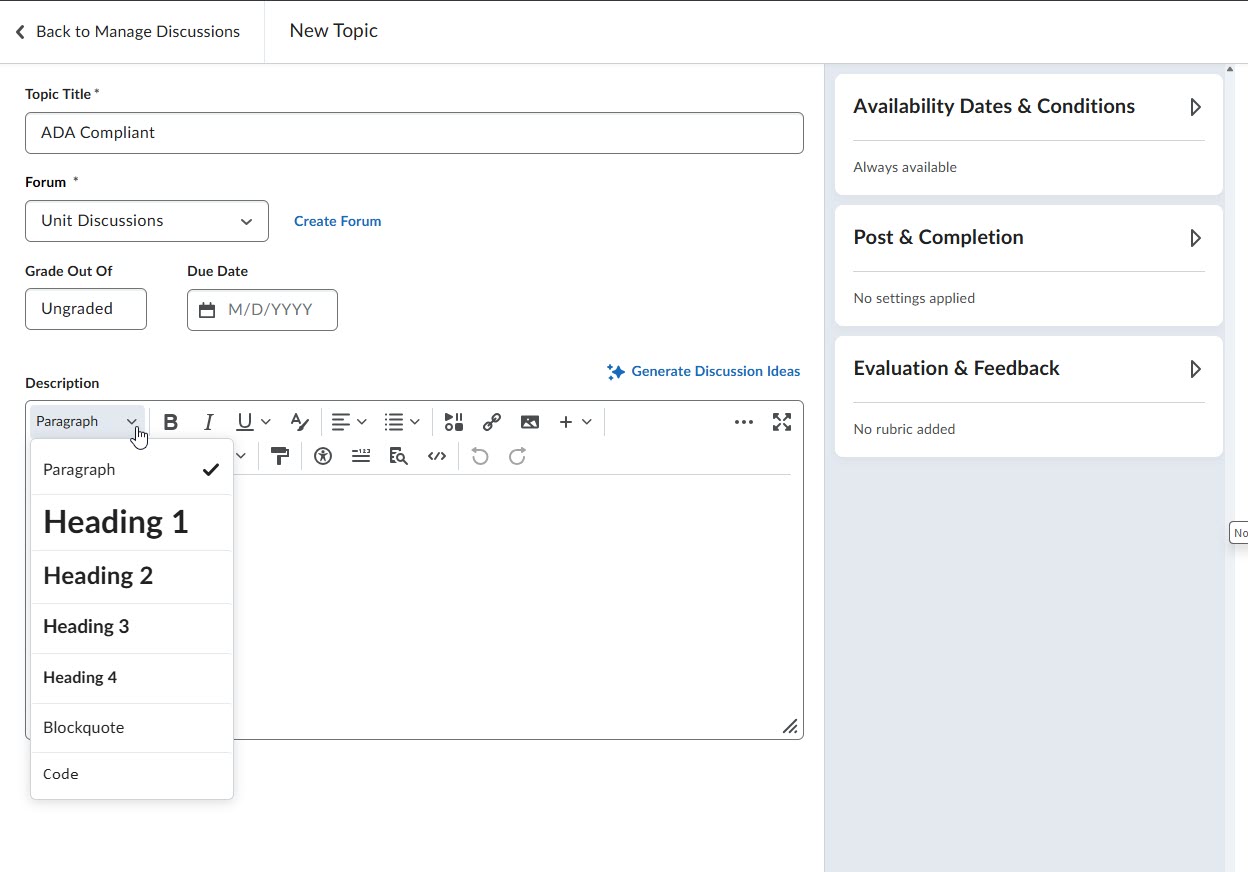Open the Forum selection dropdown
This screenshot has width=1248, height=872.
[x=146, y=221]
